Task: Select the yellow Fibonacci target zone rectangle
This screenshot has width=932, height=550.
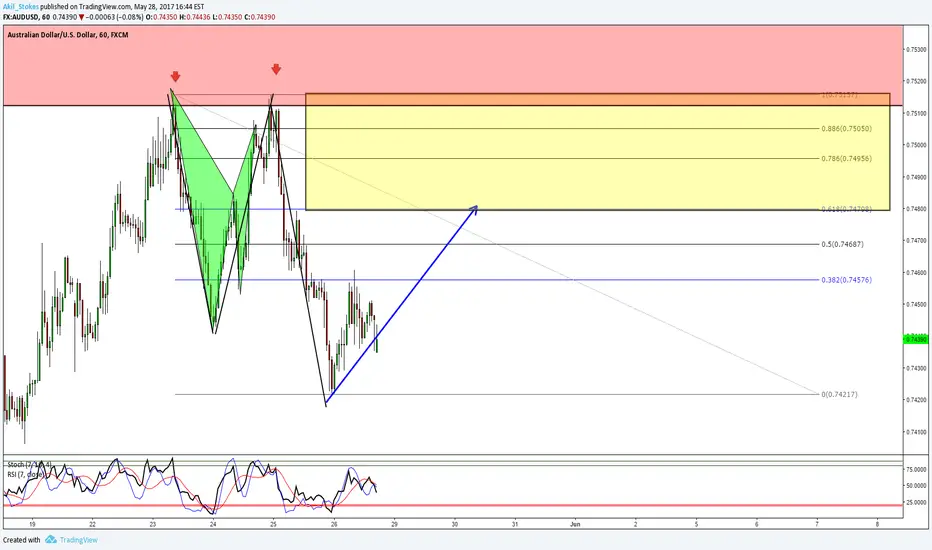Action: click(597, 152)
